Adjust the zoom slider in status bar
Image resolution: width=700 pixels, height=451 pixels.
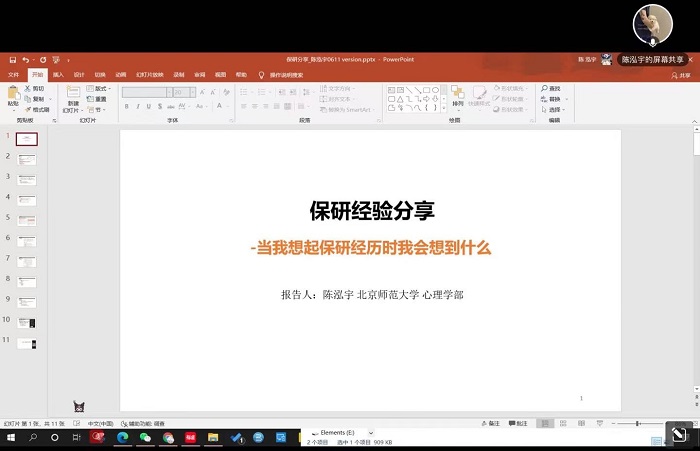639,423
